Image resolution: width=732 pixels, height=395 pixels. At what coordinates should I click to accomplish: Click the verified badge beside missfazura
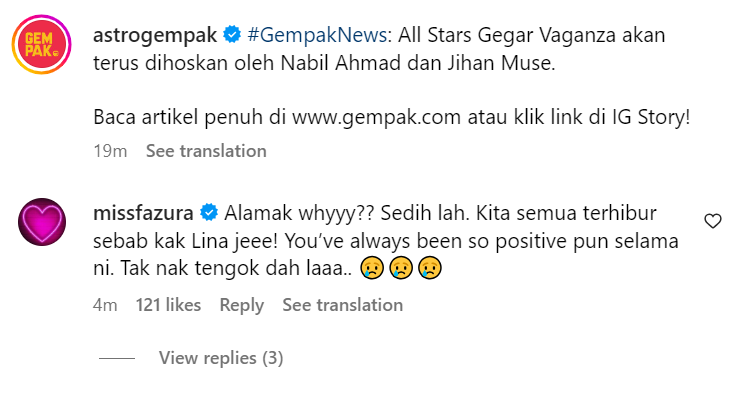[x=209, y=213]
